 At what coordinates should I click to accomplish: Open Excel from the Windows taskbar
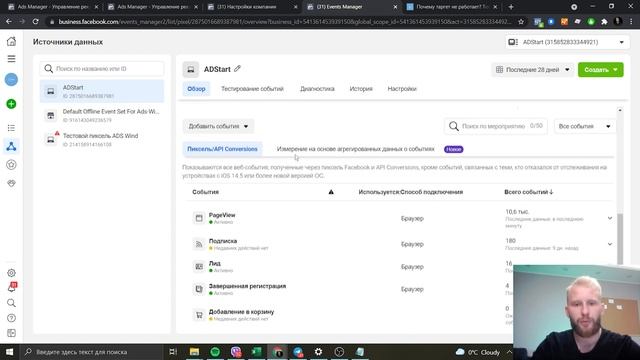click(x=257, y=351)
